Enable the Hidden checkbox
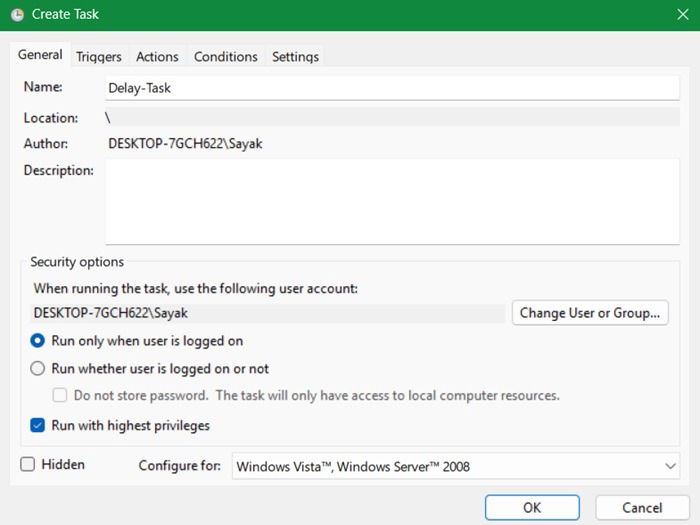The width and height of the screenshot is (700, 525). pyautogui.click(x=28, y=465)
